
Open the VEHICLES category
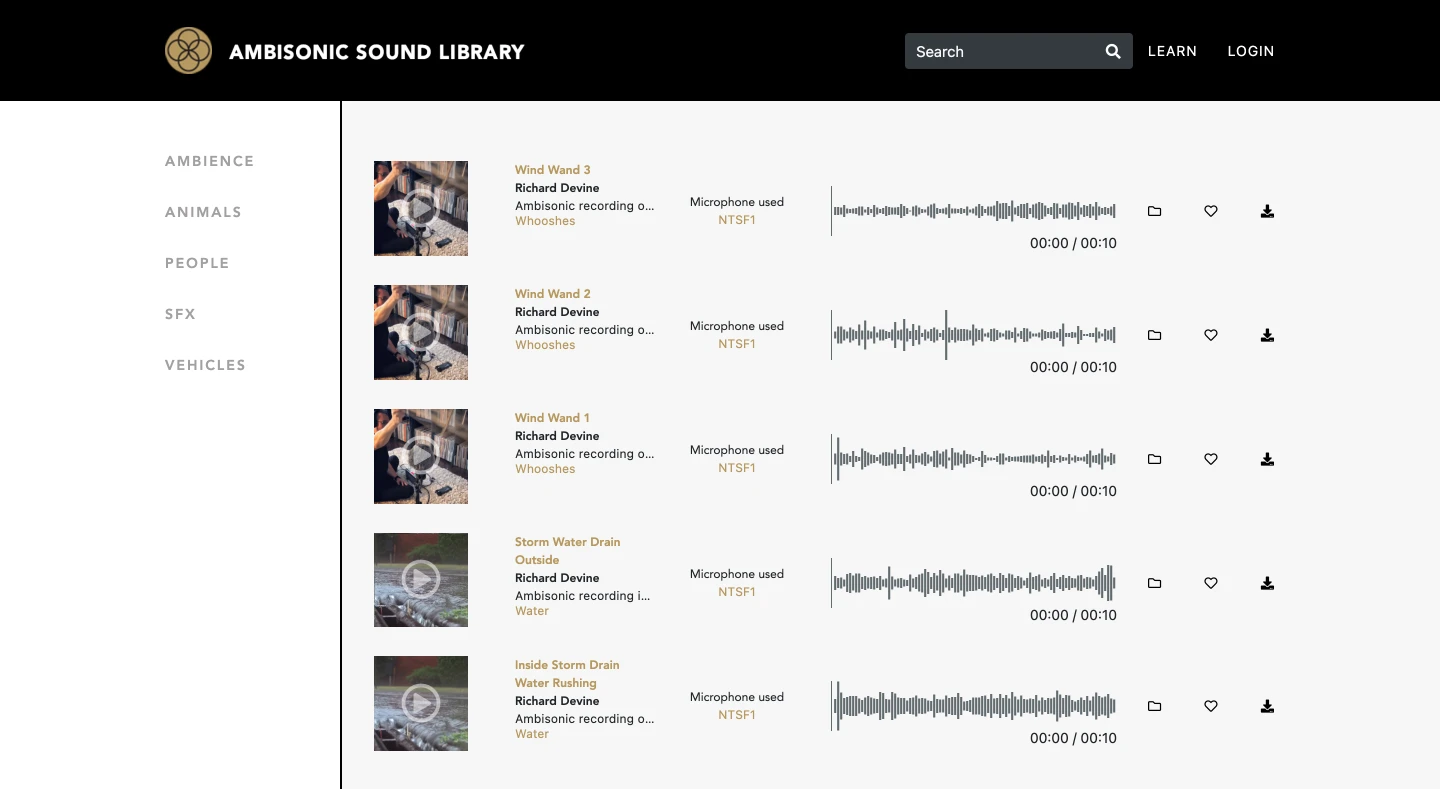[205, 365]
